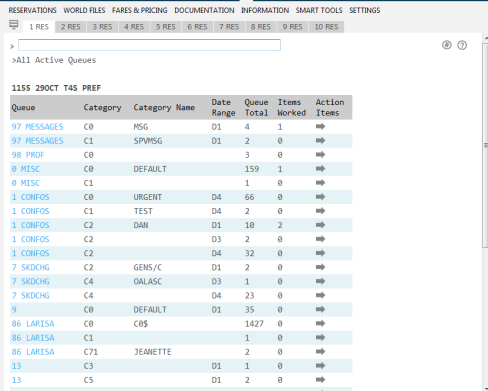Open 1 CONFOS link in URGENT row

coord(30,197)
